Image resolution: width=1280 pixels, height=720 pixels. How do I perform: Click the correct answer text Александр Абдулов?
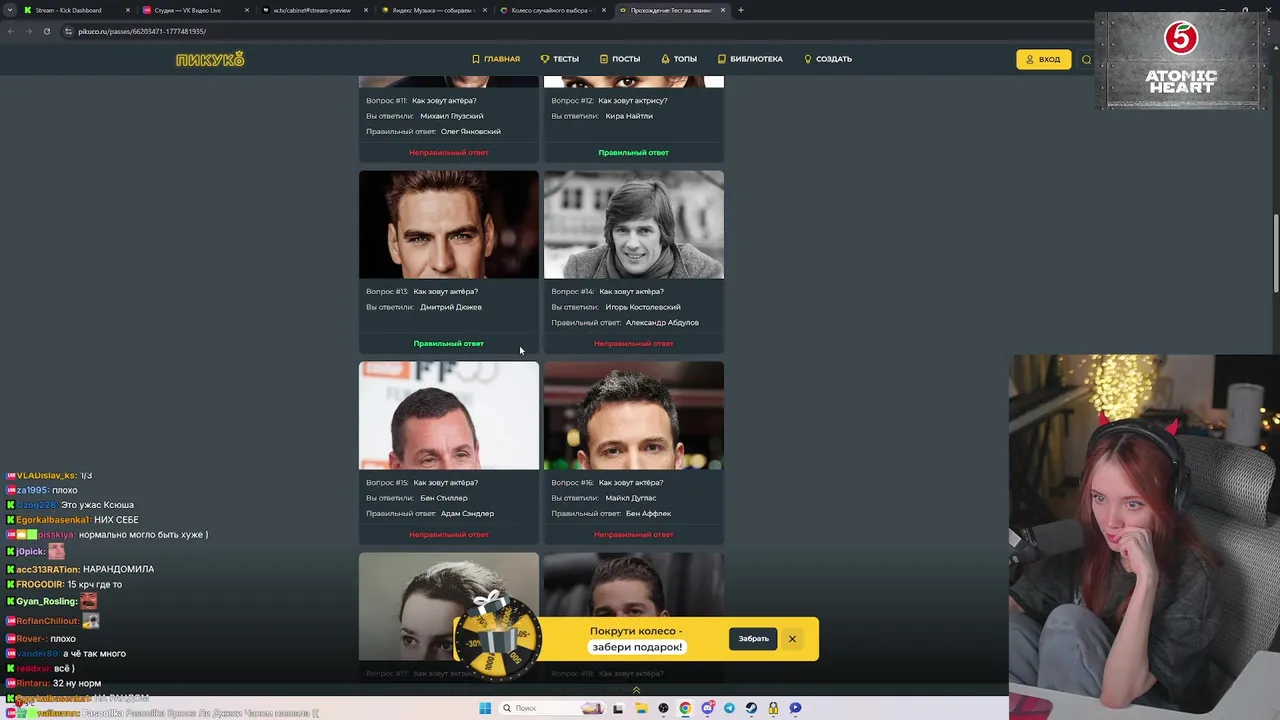point(662,323)
